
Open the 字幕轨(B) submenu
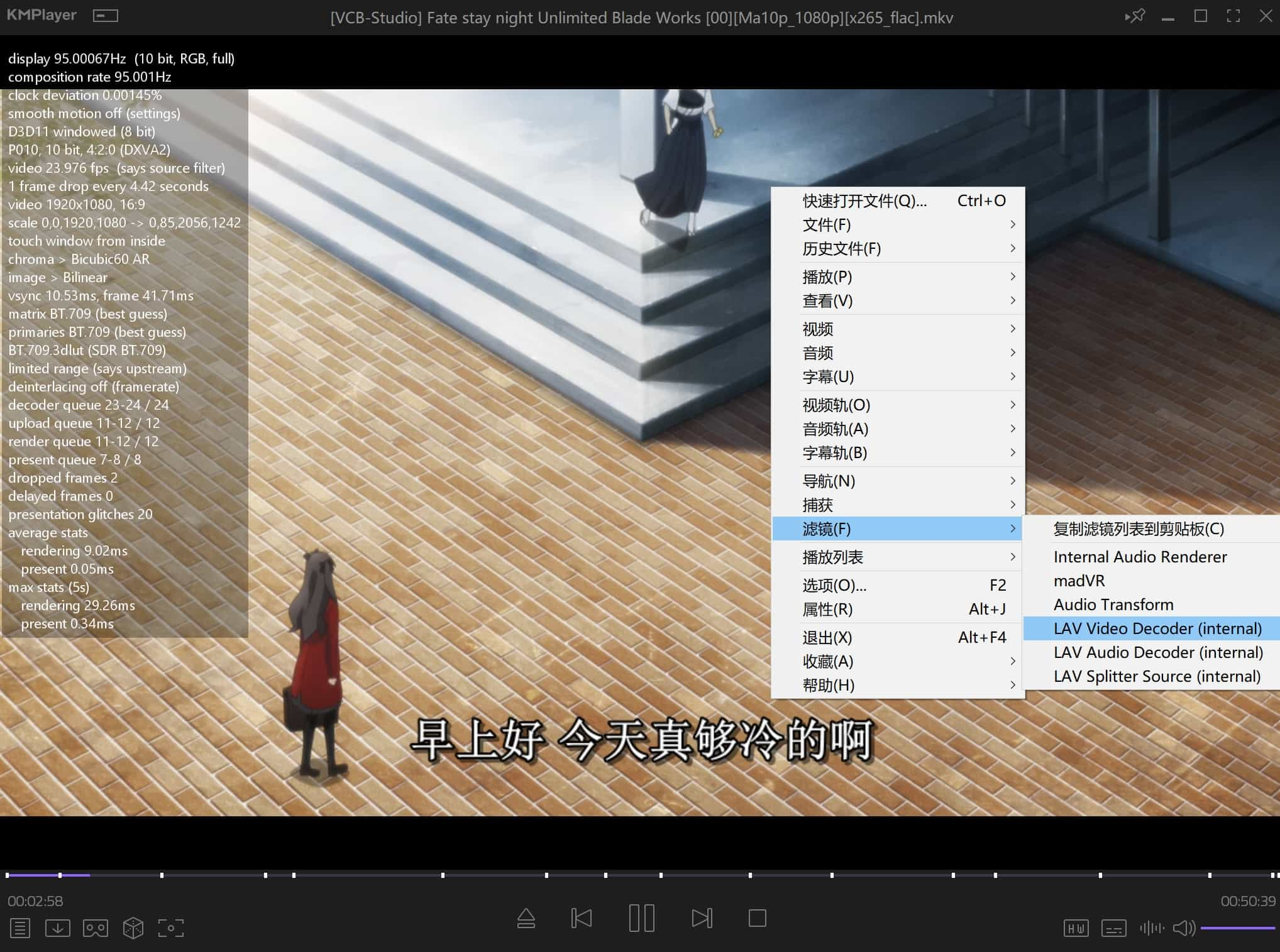point(898,452)
